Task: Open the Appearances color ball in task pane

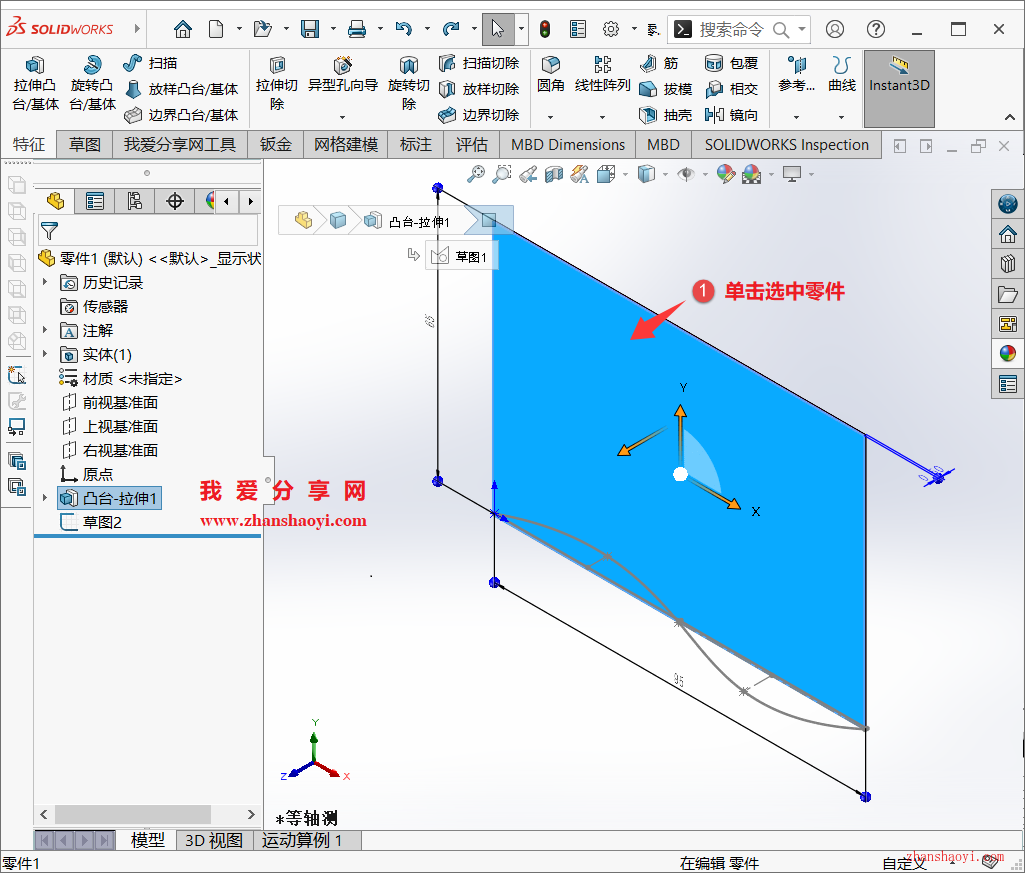Action: click(x=1007, y=354)
